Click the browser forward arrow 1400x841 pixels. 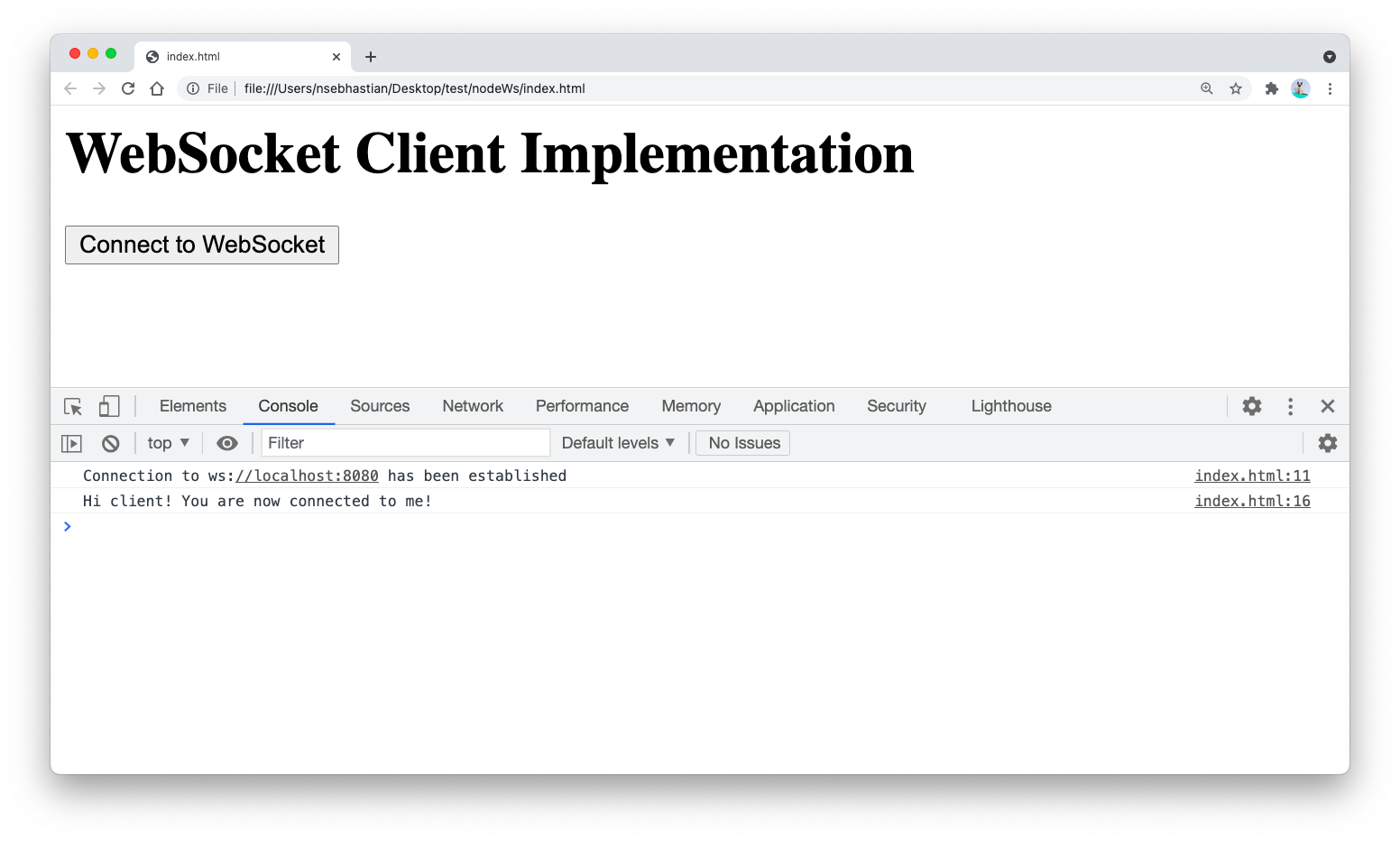pos(99,88)
